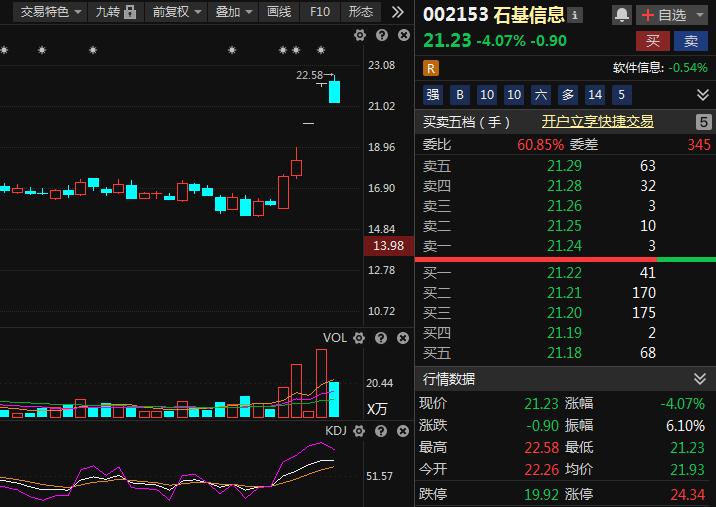Click the 涨停 price 24.34
The height and width of the screenshot is (507, 716).
[688, 494]
